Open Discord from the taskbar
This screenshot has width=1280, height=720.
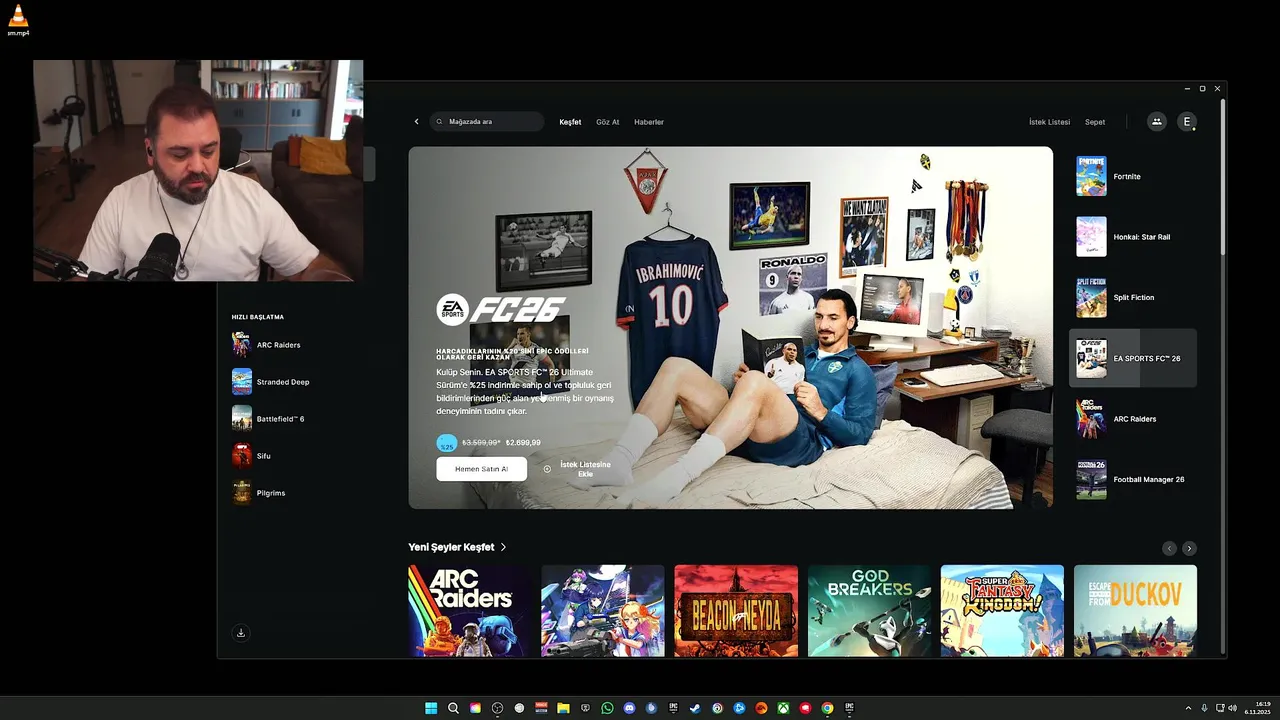tap(629, 708)
